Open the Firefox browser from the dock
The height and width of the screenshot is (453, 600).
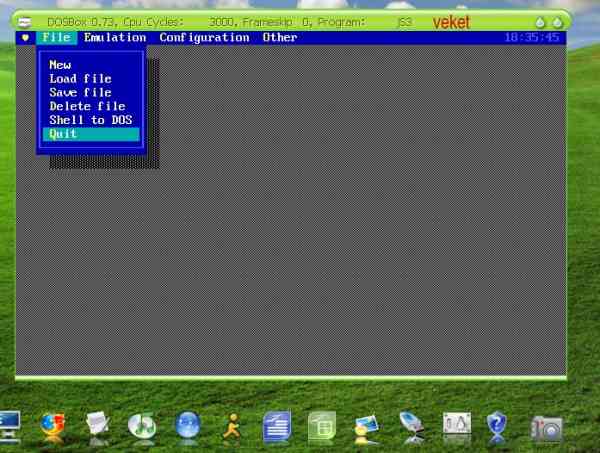(x=52, y=425)
